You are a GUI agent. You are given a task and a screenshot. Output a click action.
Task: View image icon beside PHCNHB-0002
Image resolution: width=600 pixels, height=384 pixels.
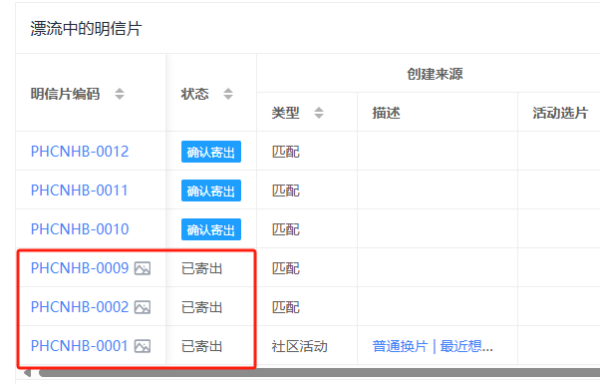[142, 308]
